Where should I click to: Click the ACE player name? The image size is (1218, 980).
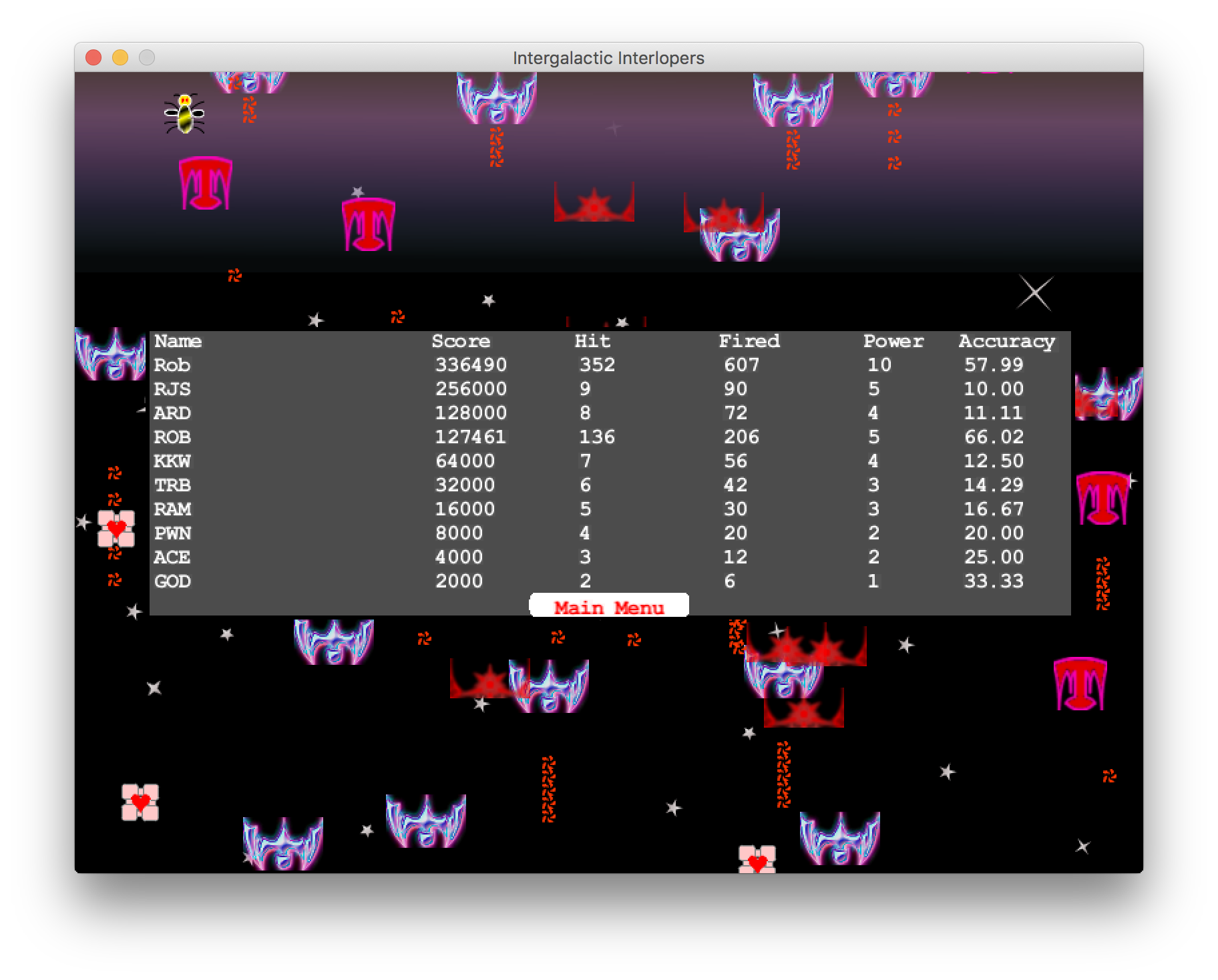point(172,557)
